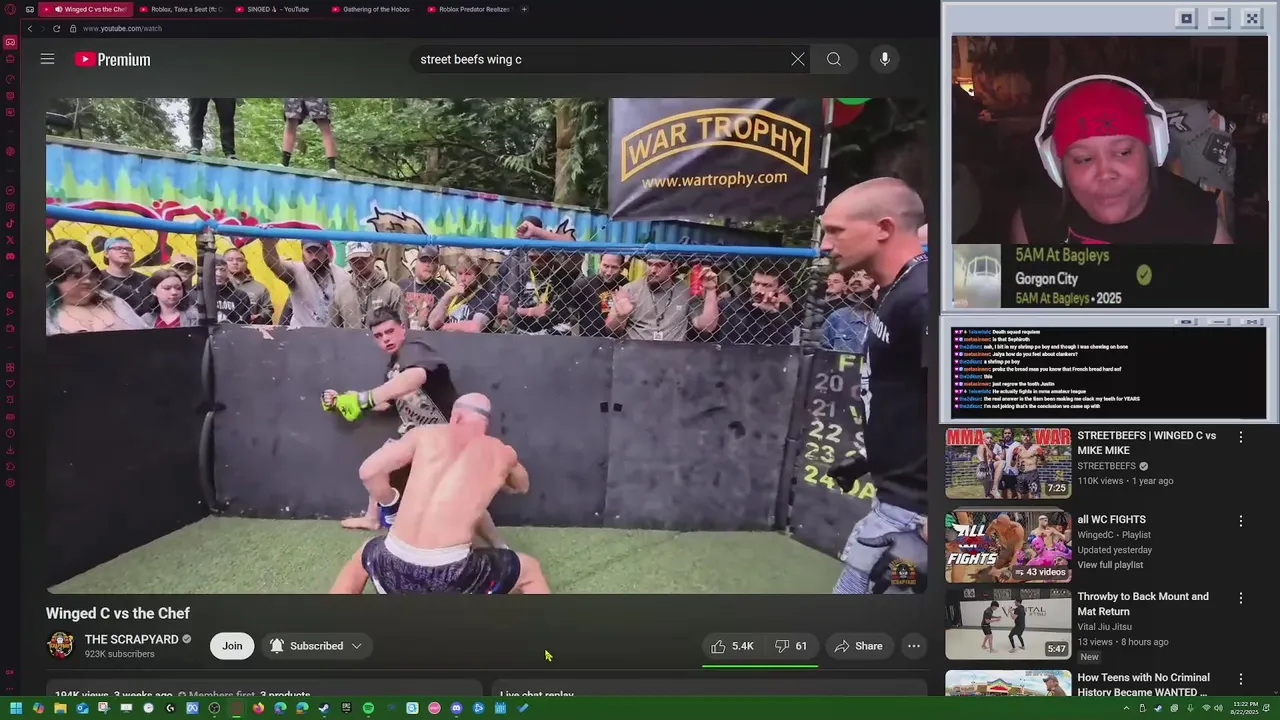Click the magnifier search button

pos(833,59)
